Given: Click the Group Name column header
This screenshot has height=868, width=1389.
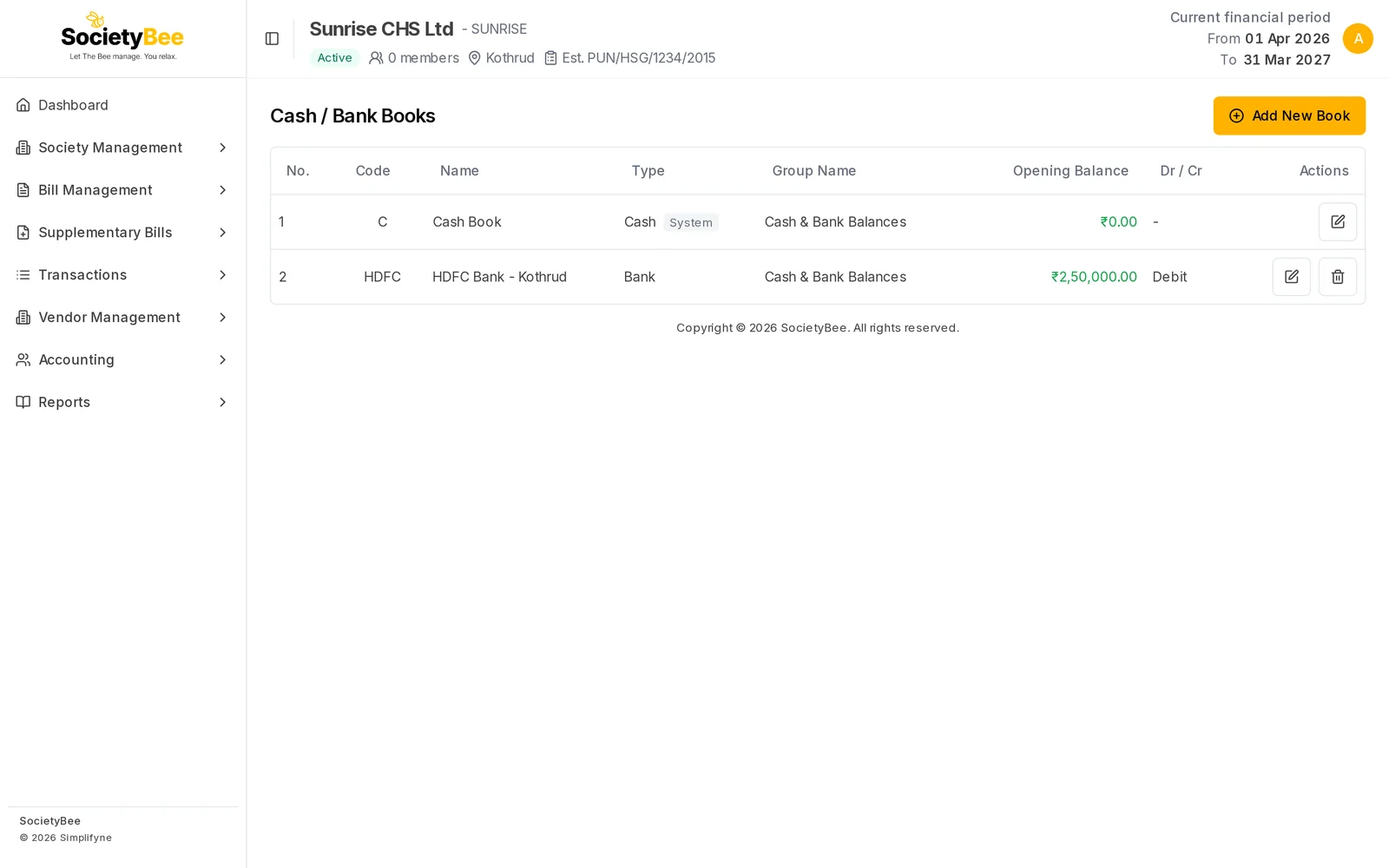Looking at the screenshot, I should tap(814, 171).
